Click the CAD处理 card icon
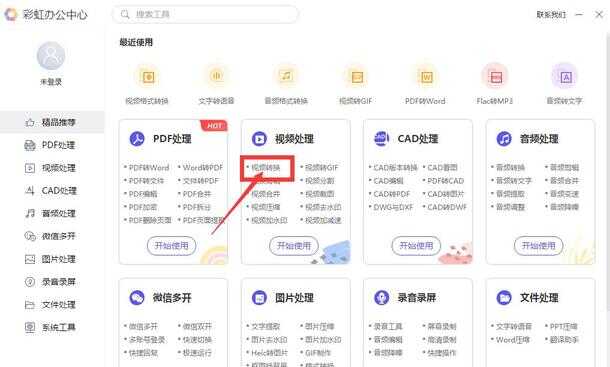This screenshot has height=367, width=610. coord(382,138)
